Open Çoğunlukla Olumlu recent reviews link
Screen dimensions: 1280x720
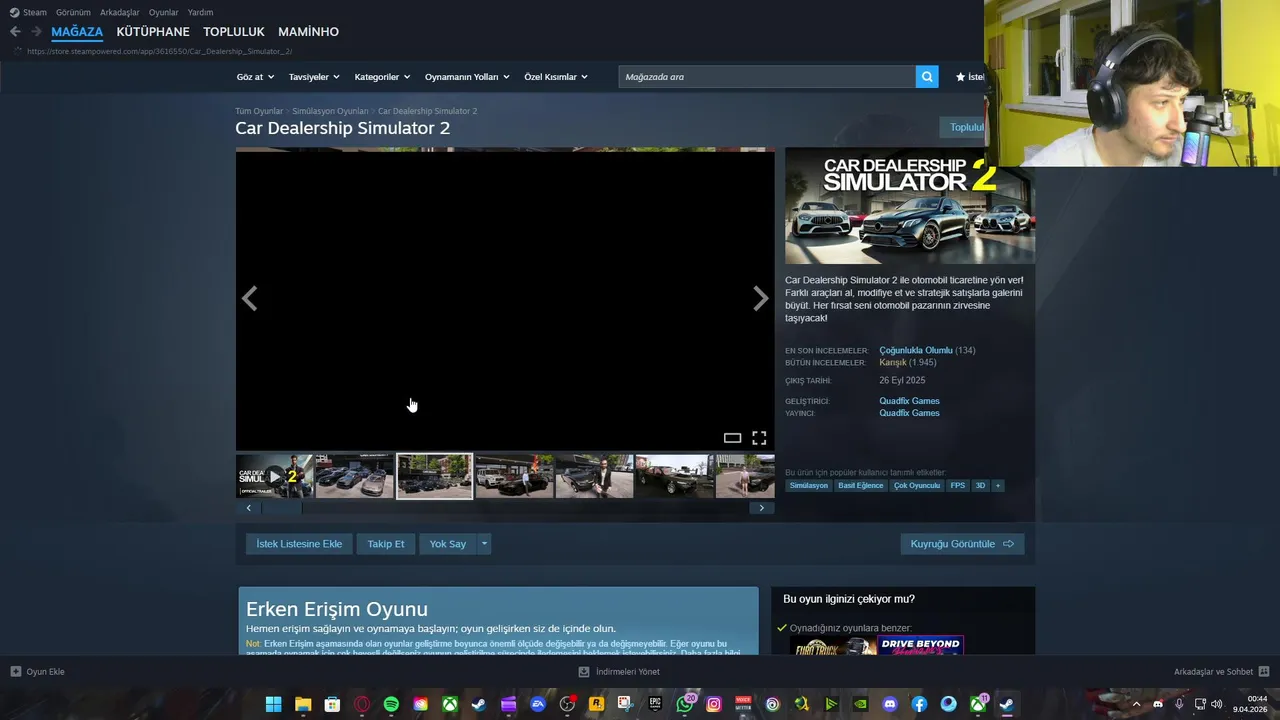(916, 350)
